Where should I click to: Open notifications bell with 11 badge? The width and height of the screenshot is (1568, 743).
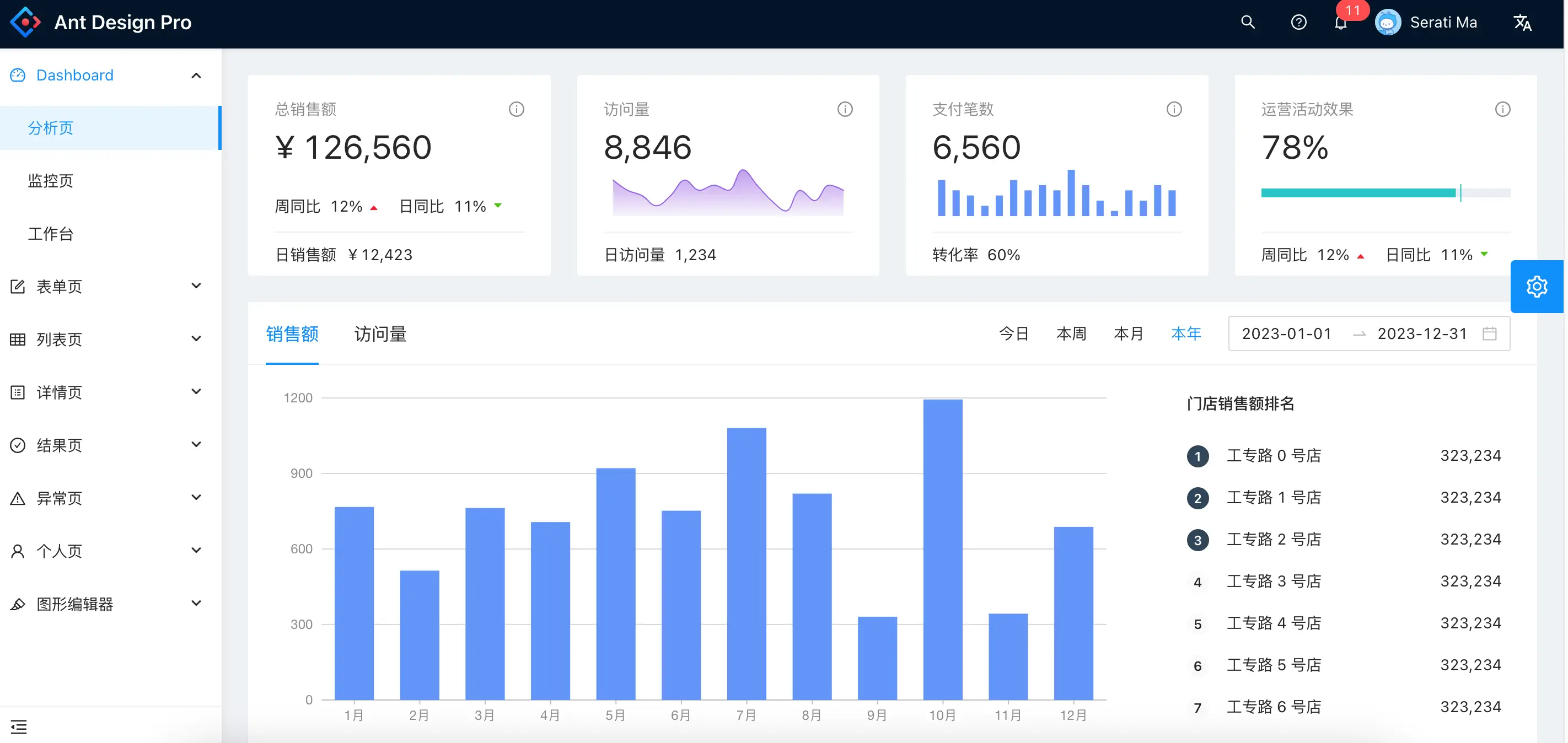pyautogui.click(x=1340, y=24)
